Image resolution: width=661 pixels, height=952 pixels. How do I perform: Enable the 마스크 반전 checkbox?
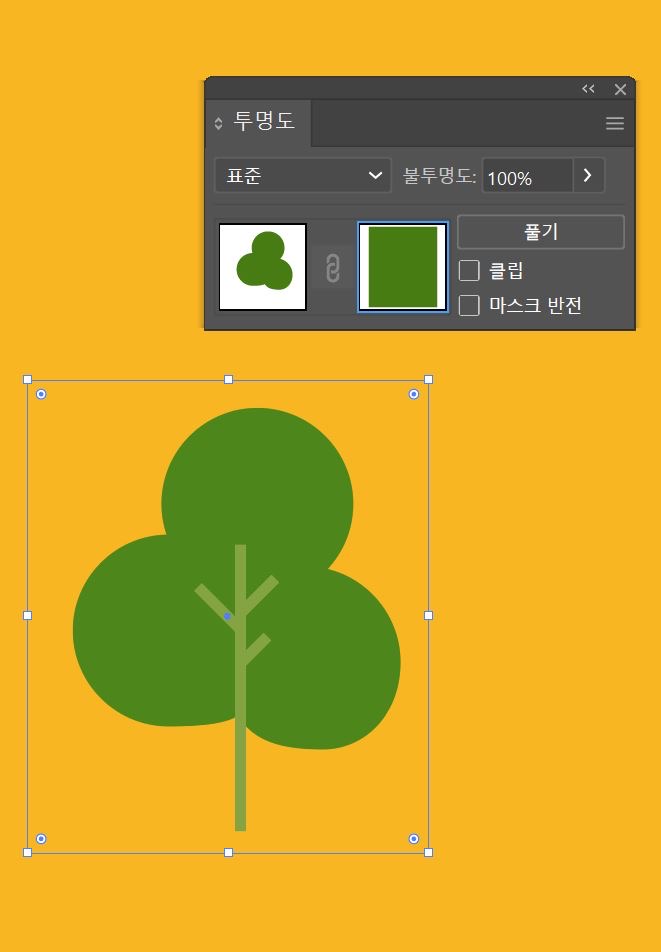[x=469, y=305]
